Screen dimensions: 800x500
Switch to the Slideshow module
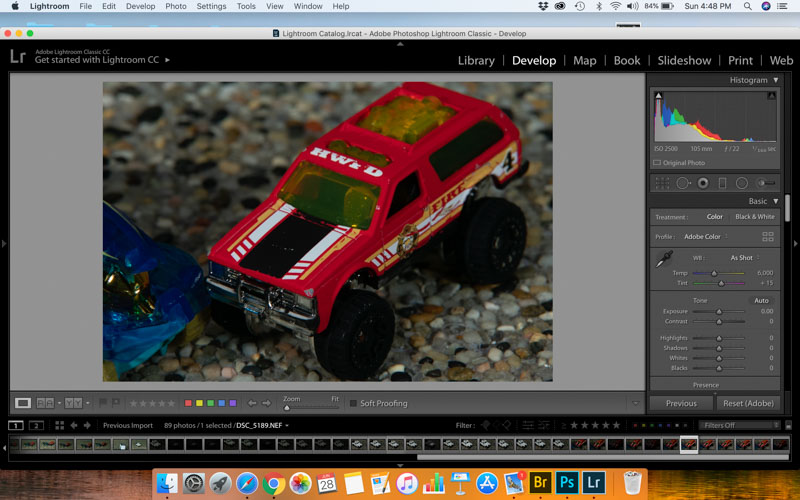[684, 60]
